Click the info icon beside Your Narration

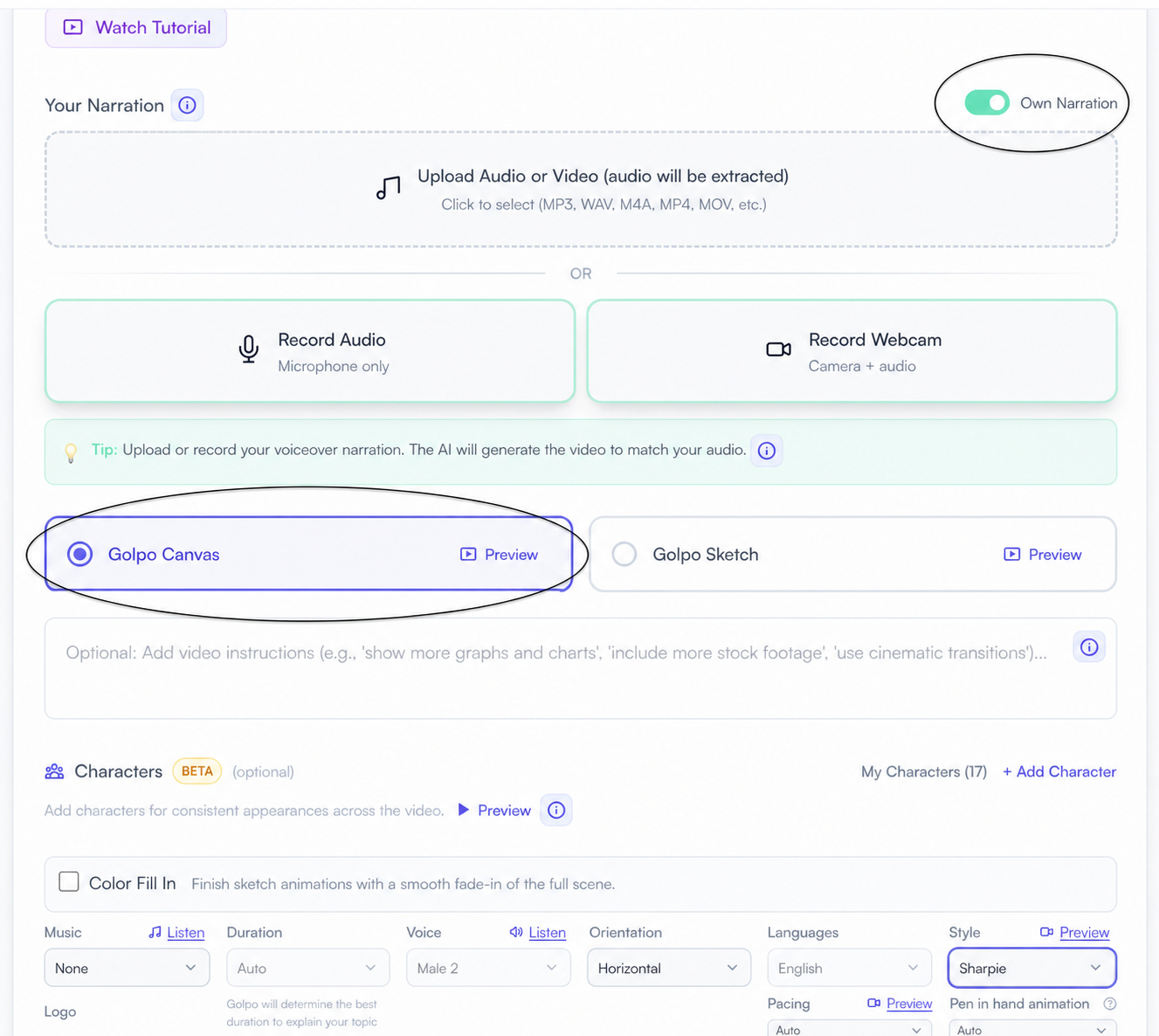187,106
